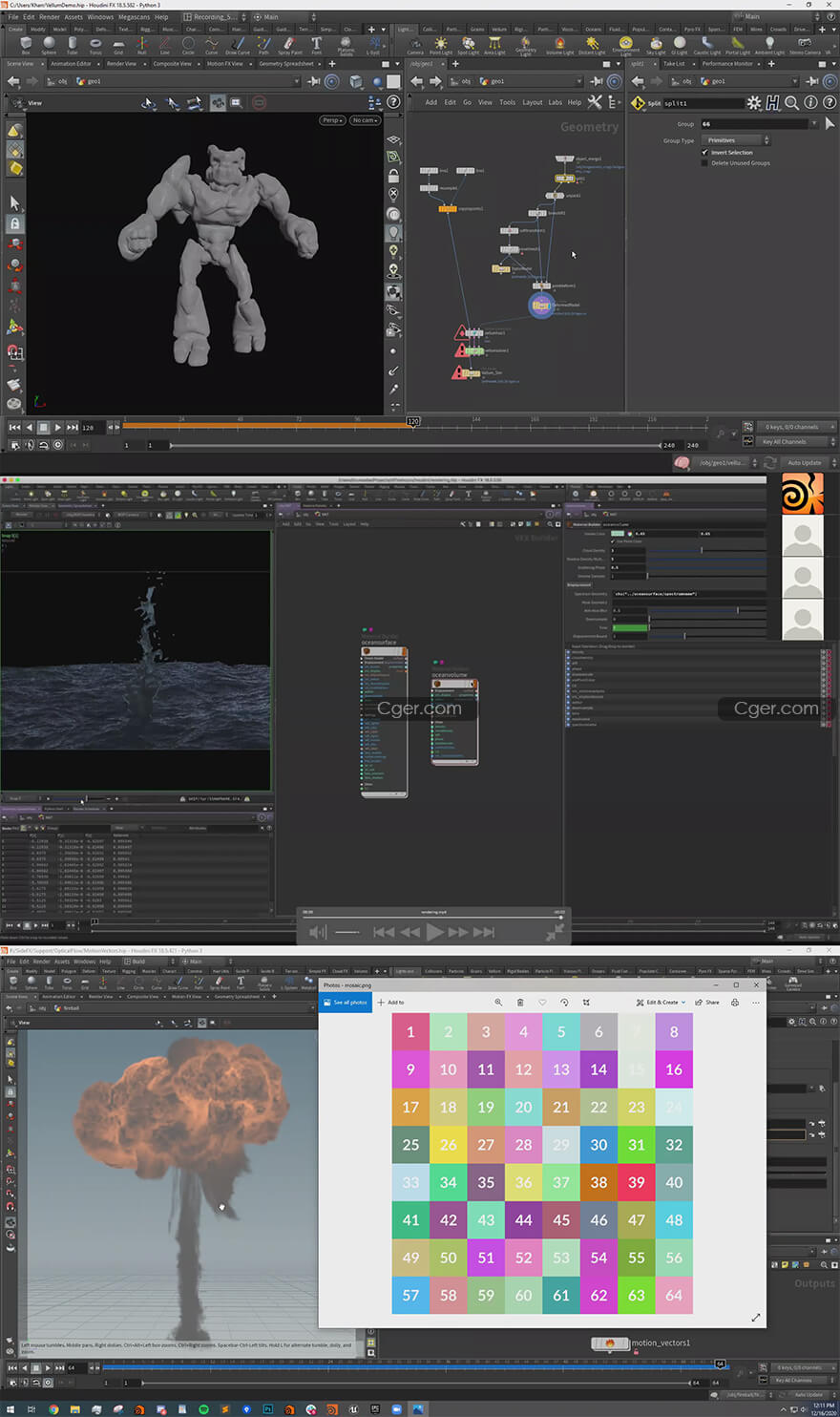This screenshot has height=1417, width=840.
Task: Toggle Auto Update in top Houdini window
Action: coord(805,463)
